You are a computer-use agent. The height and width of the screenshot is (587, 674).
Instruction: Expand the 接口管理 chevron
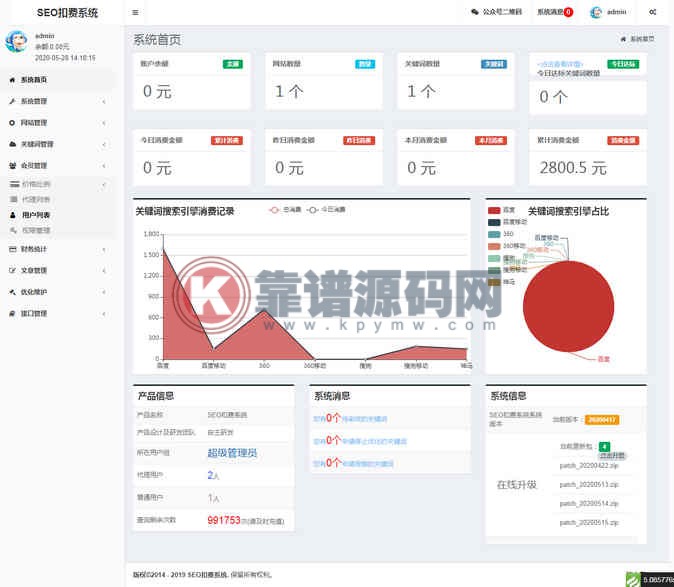104,314
